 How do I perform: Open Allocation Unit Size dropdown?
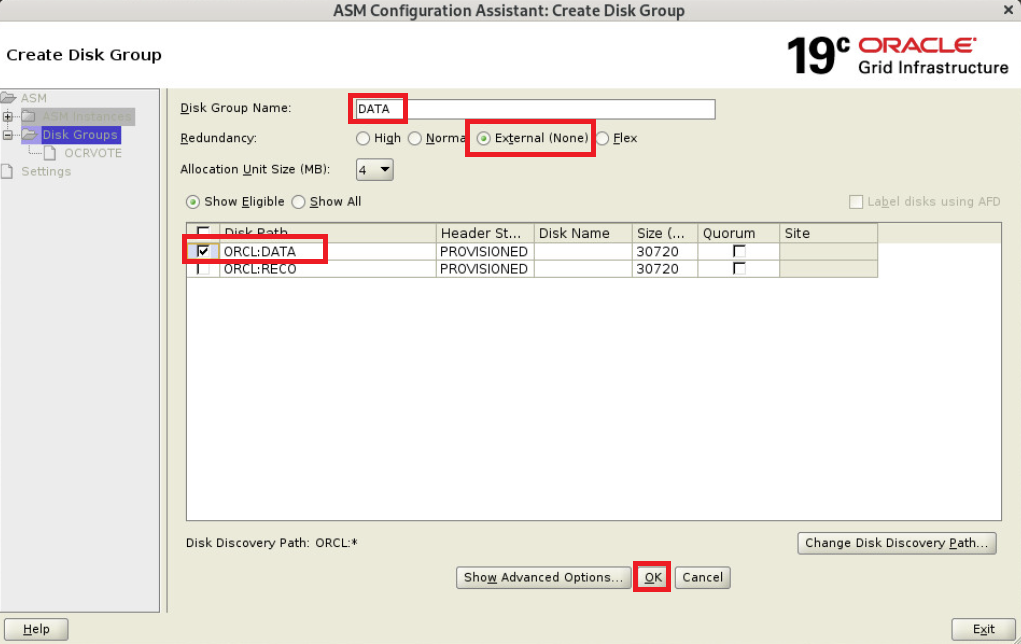point(374,170)
